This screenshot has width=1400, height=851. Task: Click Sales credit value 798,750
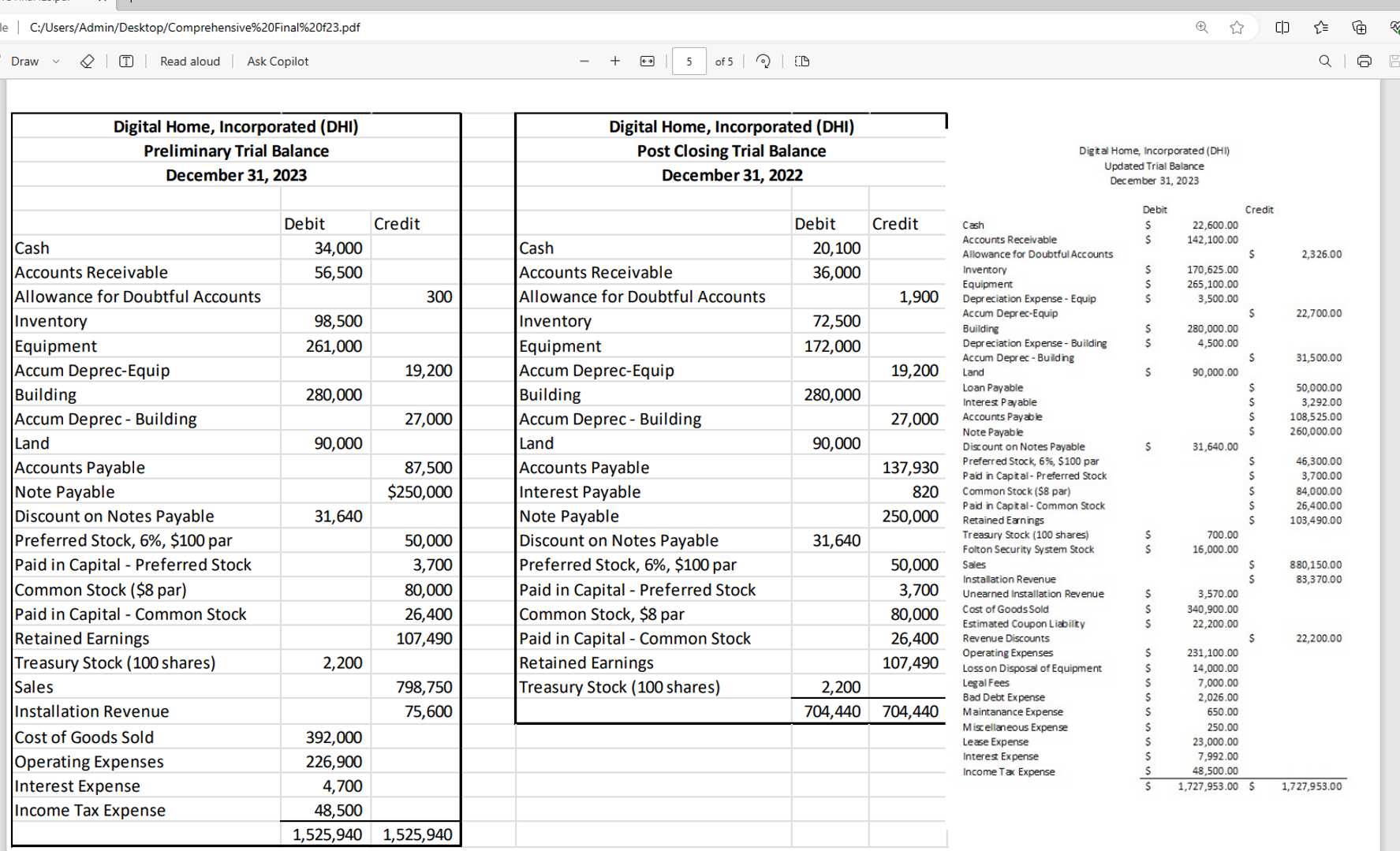click(424, 688)
